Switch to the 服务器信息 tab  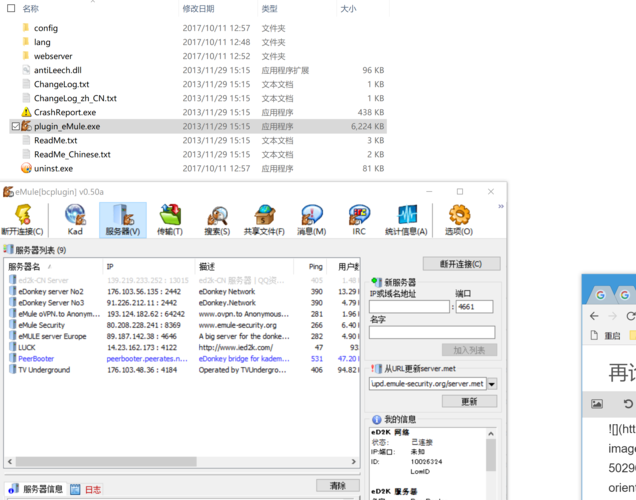point(36,489)
